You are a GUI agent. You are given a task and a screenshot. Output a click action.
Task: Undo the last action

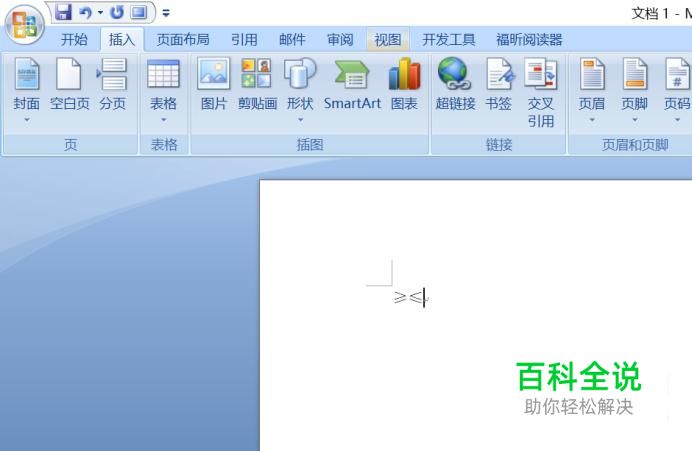coord(86,13)
